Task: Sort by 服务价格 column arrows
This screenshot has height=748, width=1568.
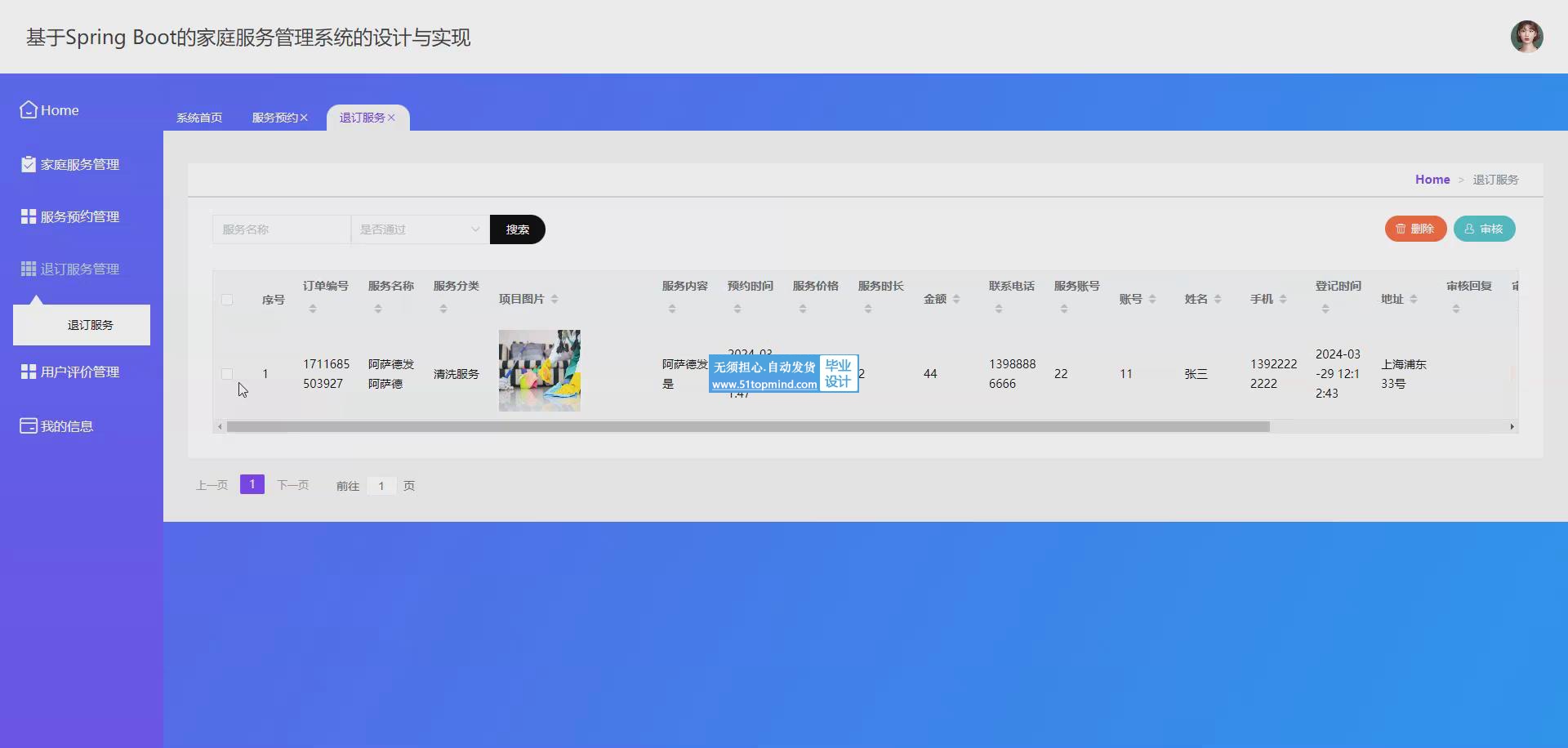Action: tap(803, 309)
